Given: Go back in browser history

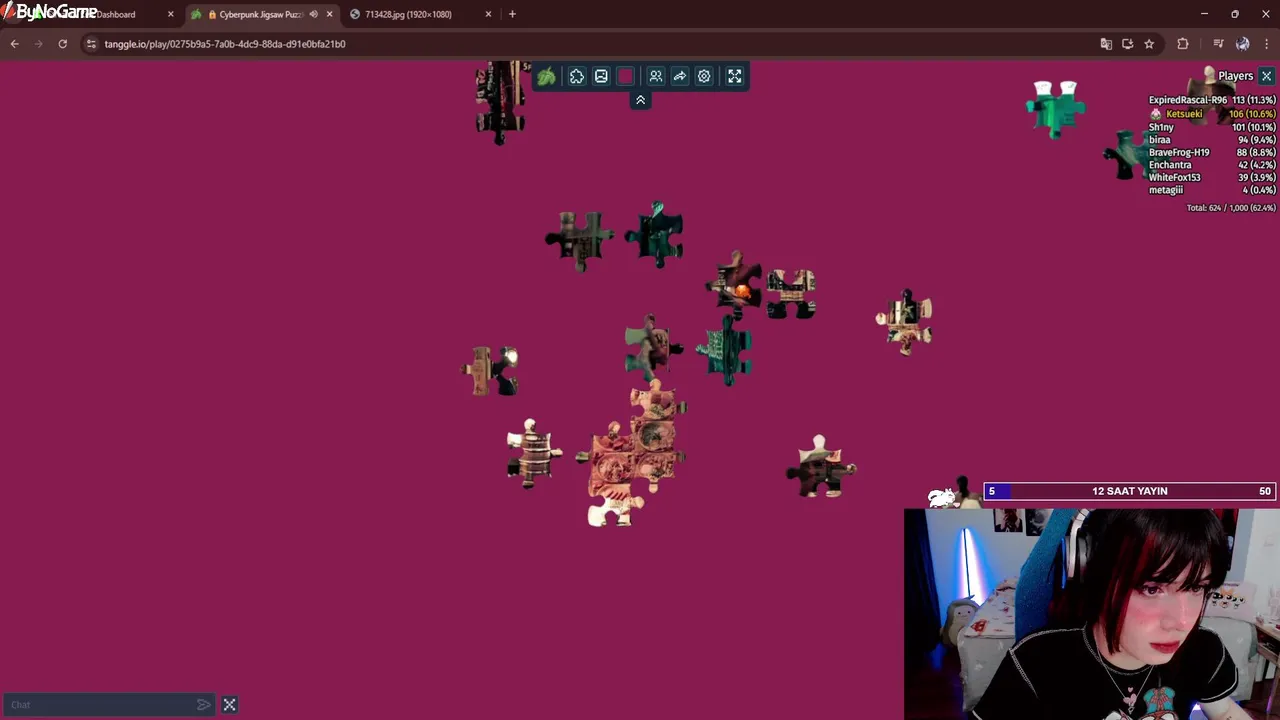Looking at the screenshot, I should click(14, 44).
